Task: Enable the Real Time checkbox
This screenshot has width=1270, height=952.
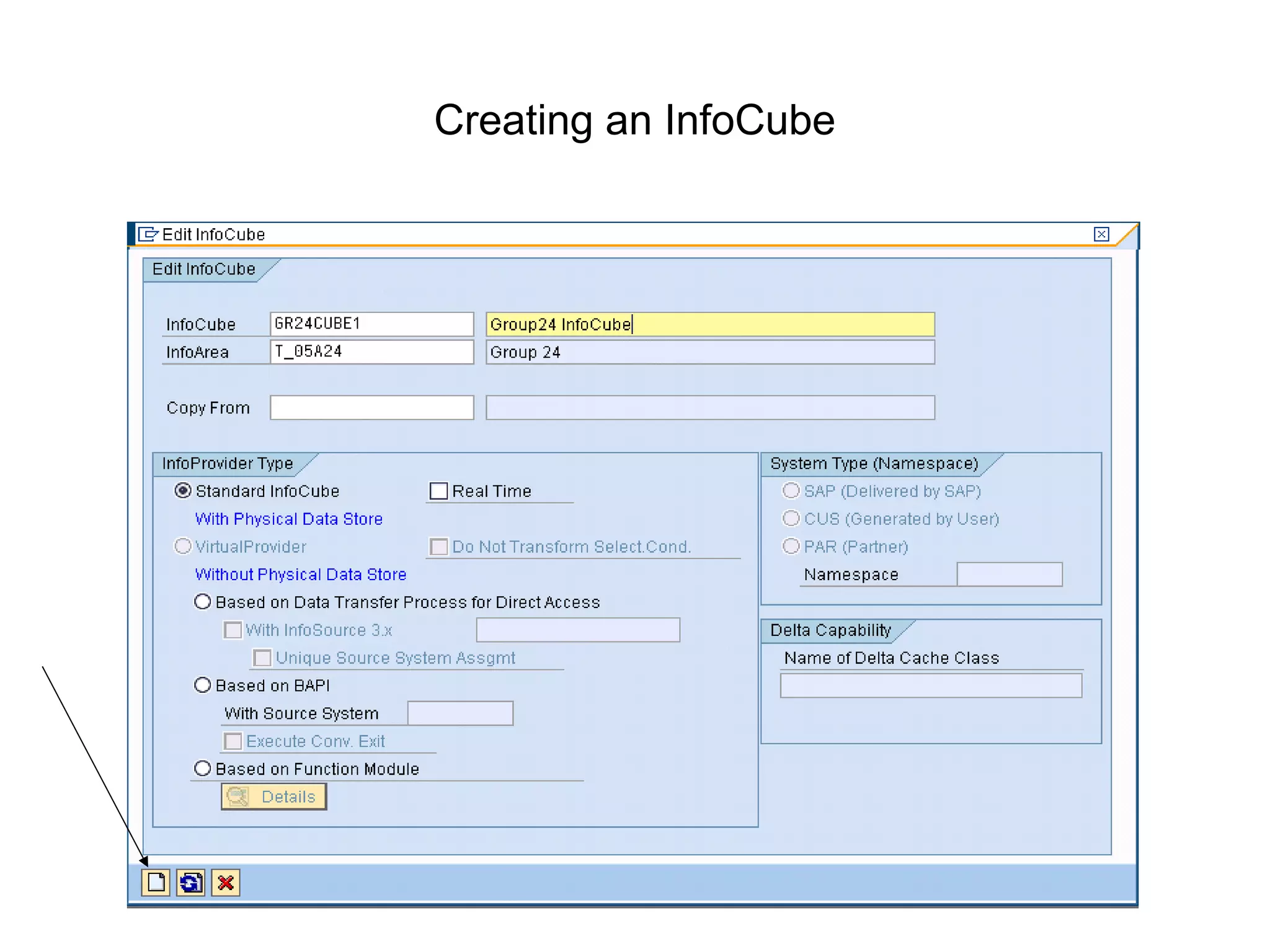Action: (x=439, y=491)
